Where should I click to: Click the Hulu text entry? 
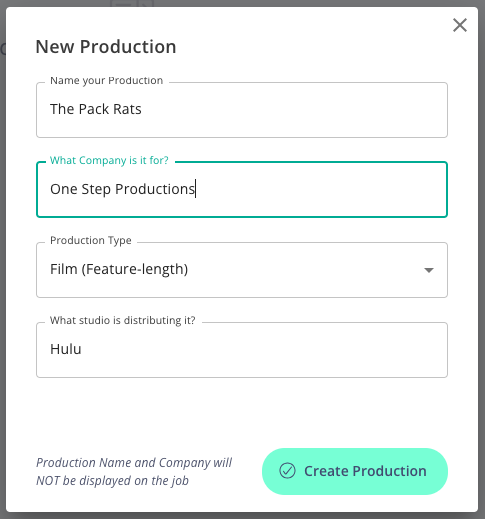66,349
